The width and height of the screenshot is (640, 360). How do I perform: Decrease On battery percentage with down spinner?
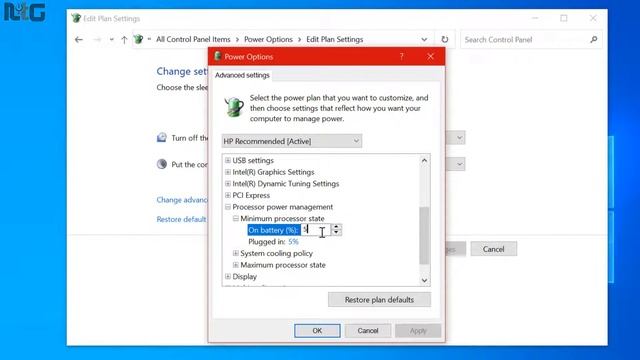tap(336, 233)
